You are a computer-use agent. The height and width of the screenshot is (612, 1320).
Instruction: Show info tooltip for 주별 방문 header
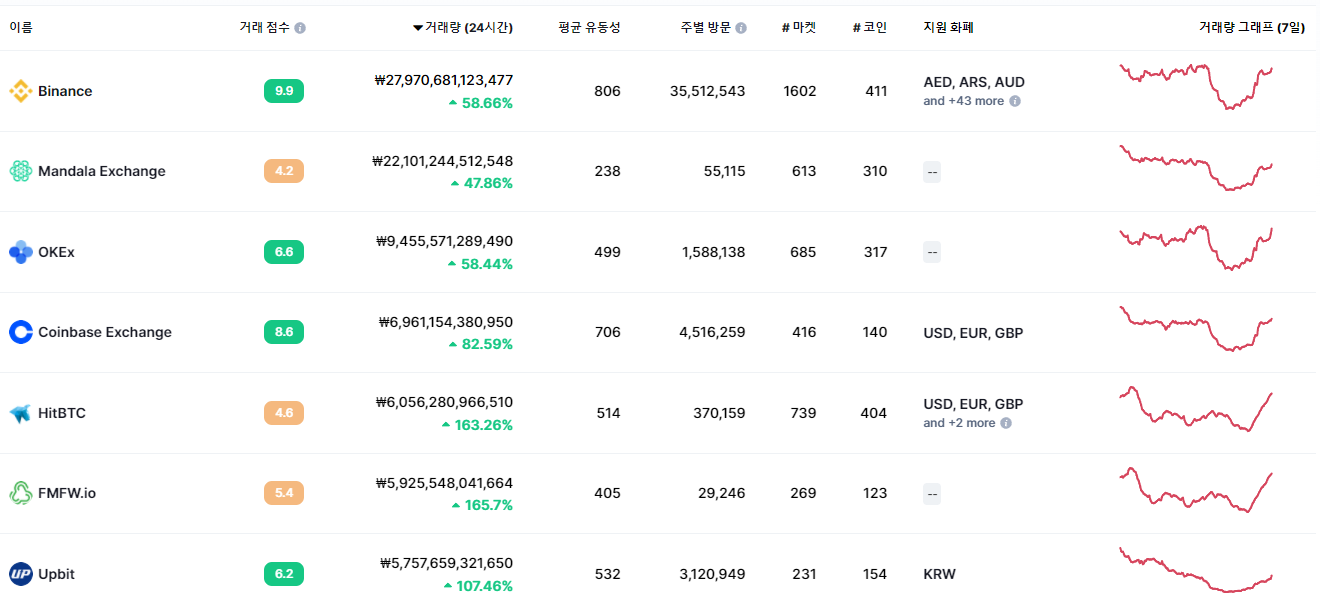coord(741,28)
